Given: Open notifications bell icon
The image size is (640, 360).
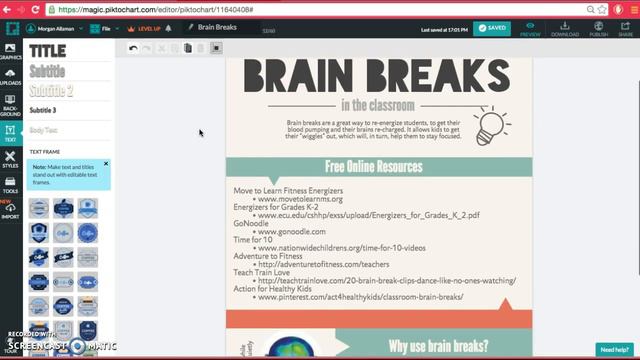Looking at the screenshot, I should coord(169,29).
